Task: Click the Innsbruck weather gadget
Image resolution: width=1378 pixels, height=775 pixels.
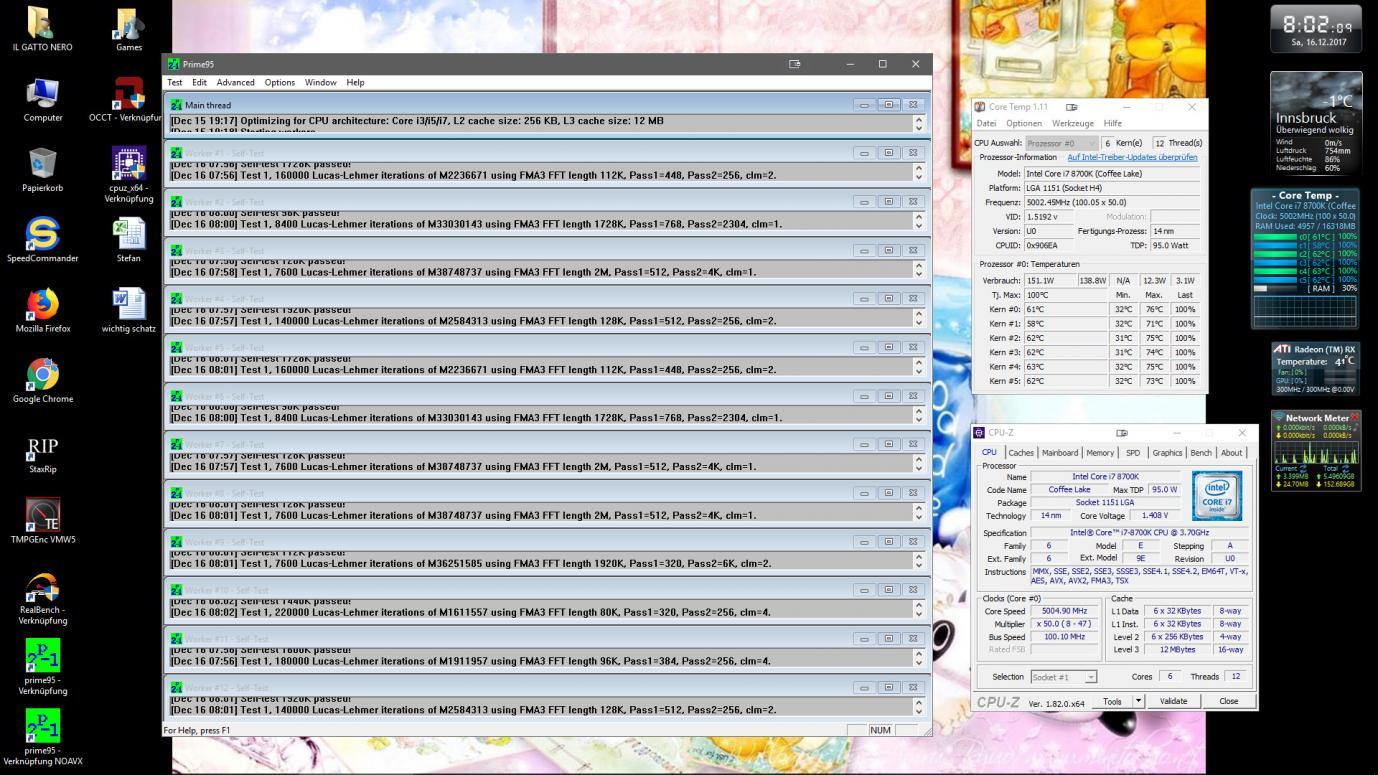Action: point(1315,125)
